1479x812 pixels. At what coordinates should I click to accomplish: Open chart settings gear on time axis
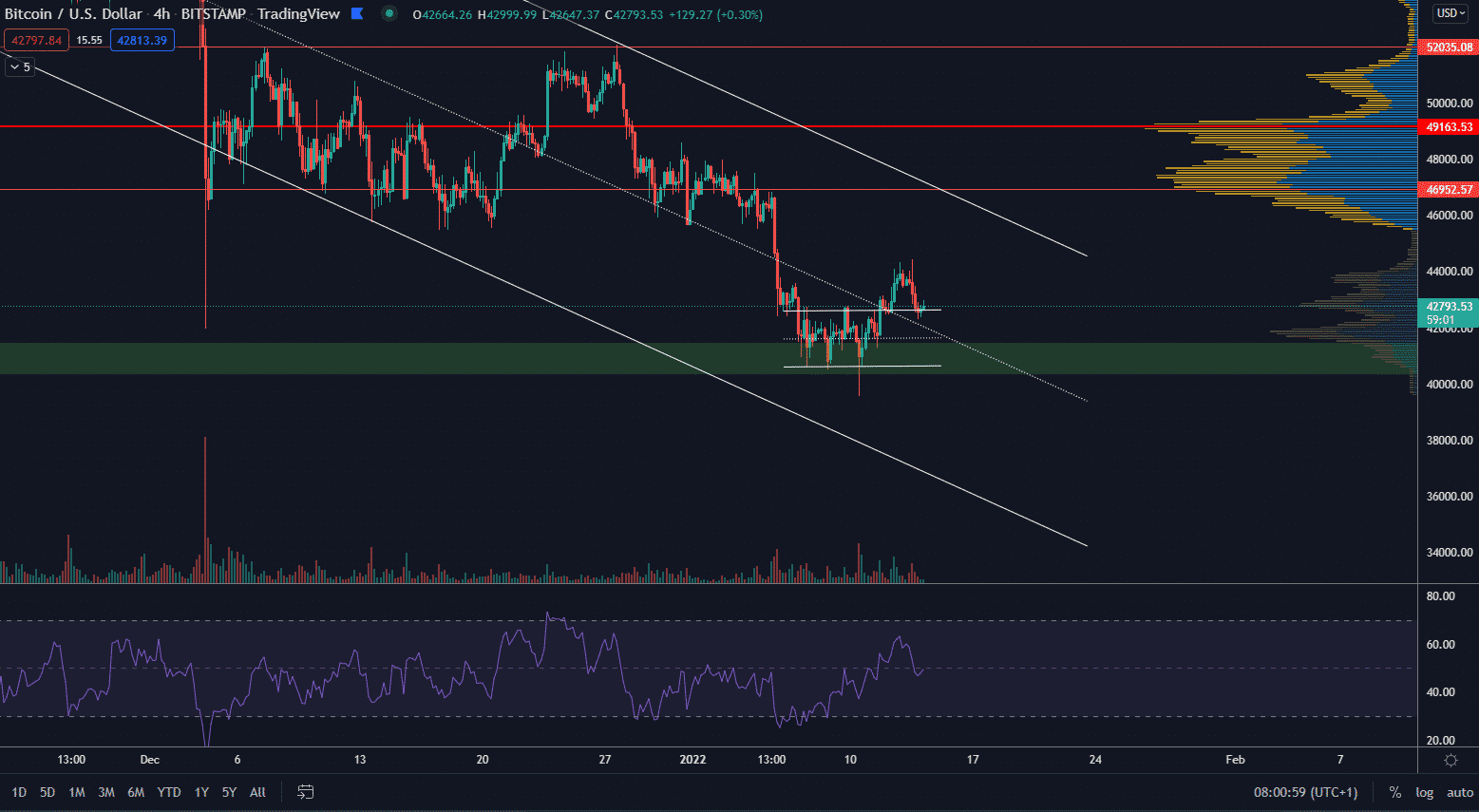click(1451, 760)
